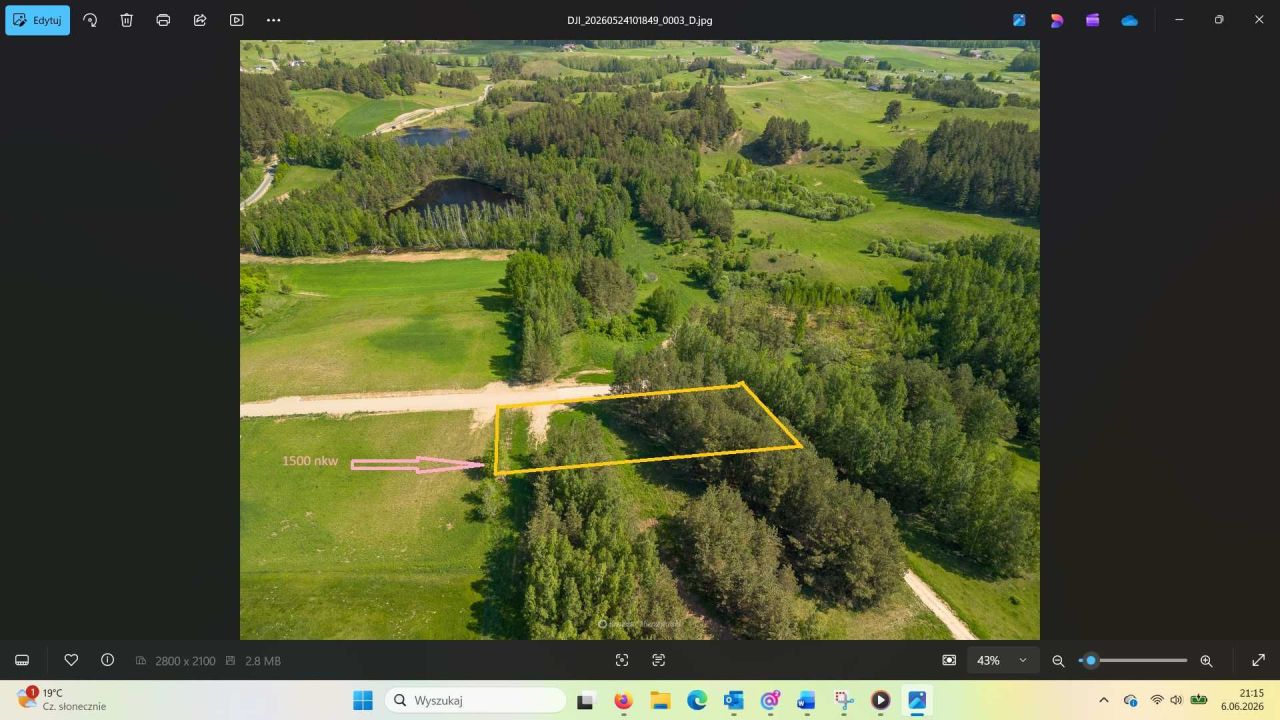Open the clock showing 21:15
The height and width of the screenshot is (720, 1280).
[x=1242, y=699]
